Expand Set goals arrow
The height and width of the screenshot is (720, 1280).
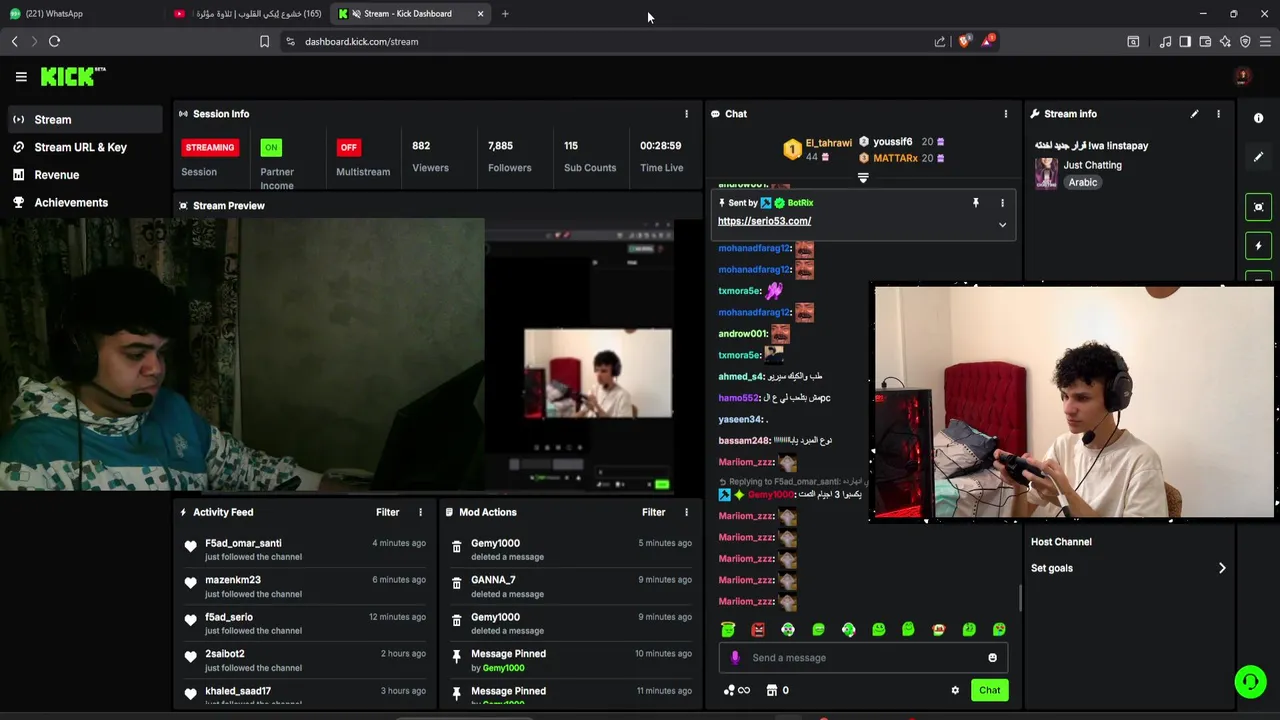pyautogui.click(x=1222, y=568)
